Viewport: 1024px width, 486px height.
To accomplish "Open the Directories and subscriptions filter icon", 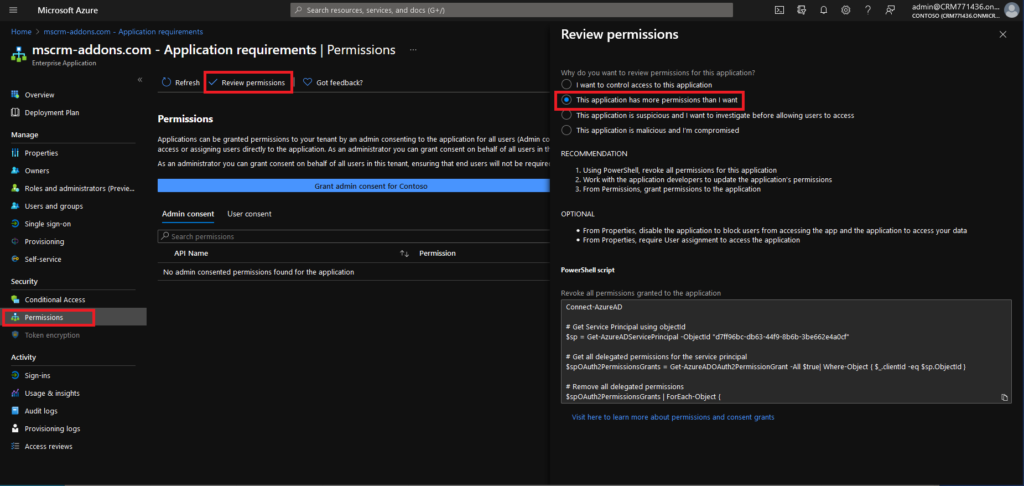I will [x=801, y=10].
